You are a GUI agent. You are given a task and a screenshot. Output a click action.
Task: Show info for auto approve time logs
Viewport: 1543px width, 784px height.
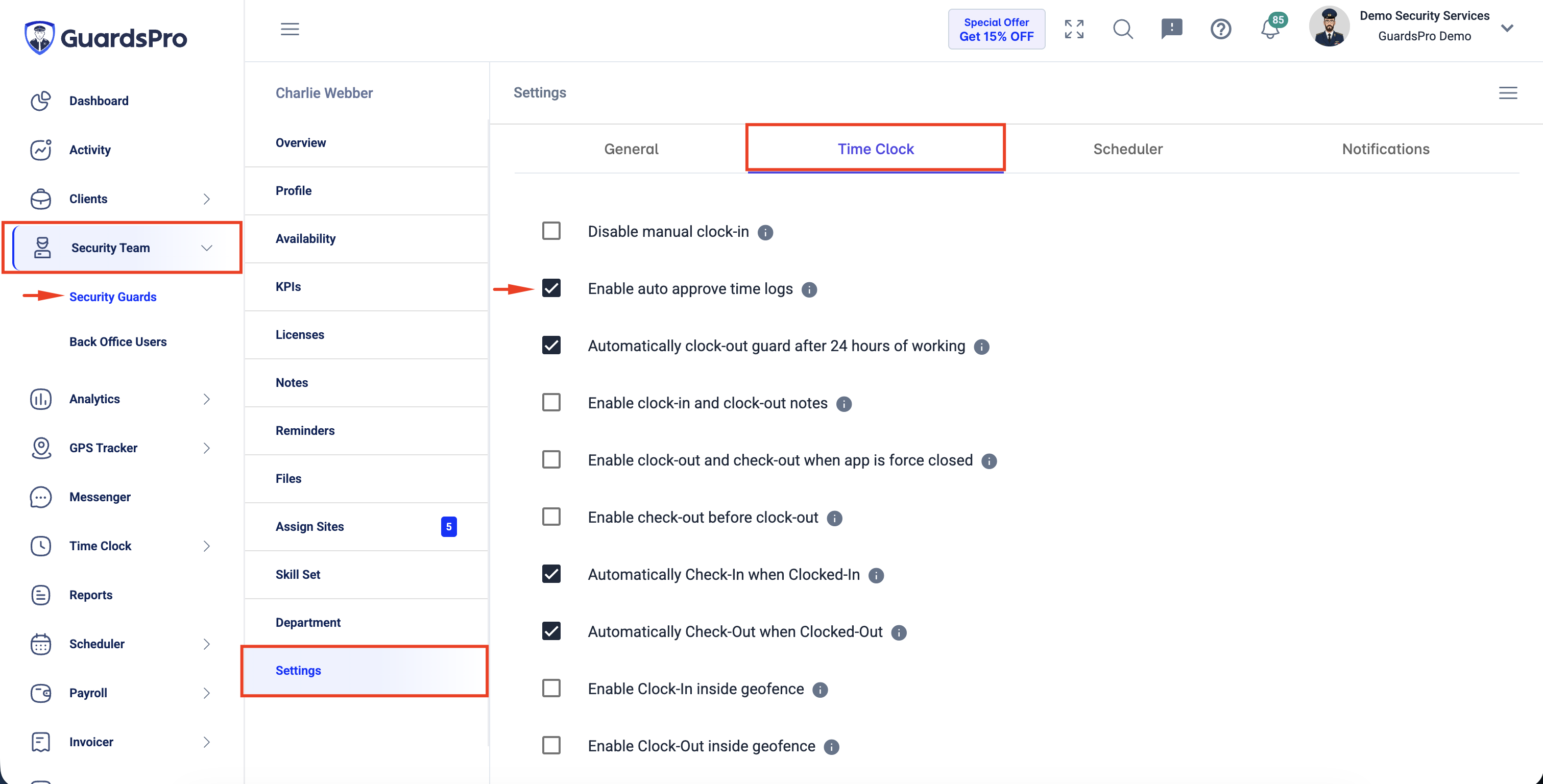(809, 290)
